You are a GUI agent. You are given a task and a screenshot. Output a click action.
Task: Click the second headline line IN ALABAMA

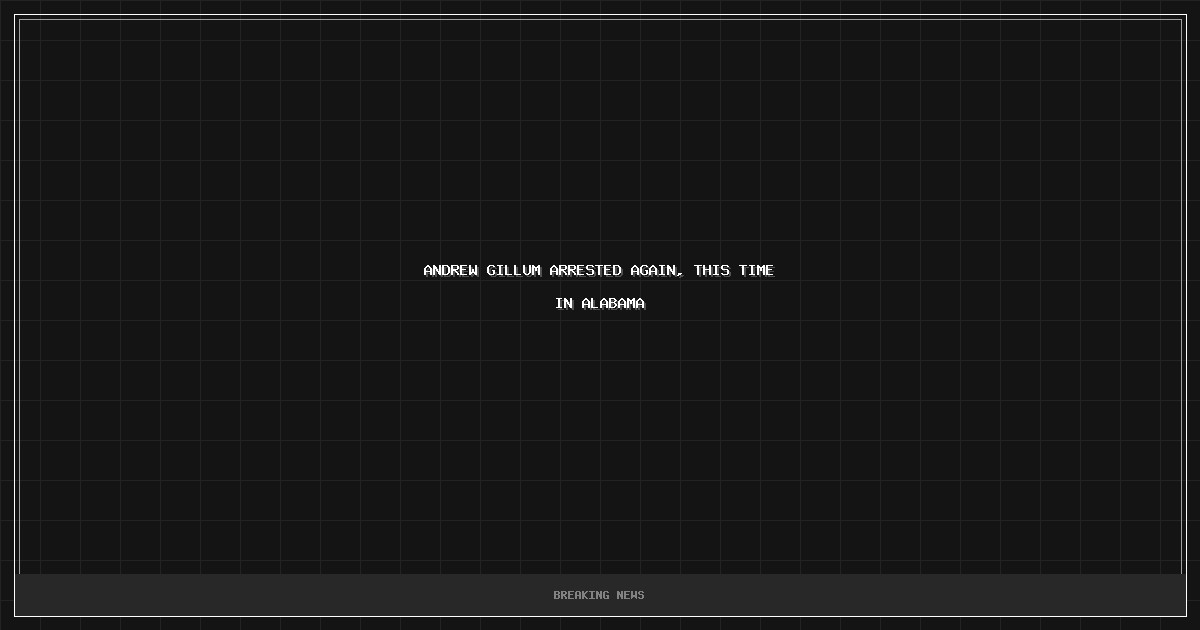tap(600, 303)
